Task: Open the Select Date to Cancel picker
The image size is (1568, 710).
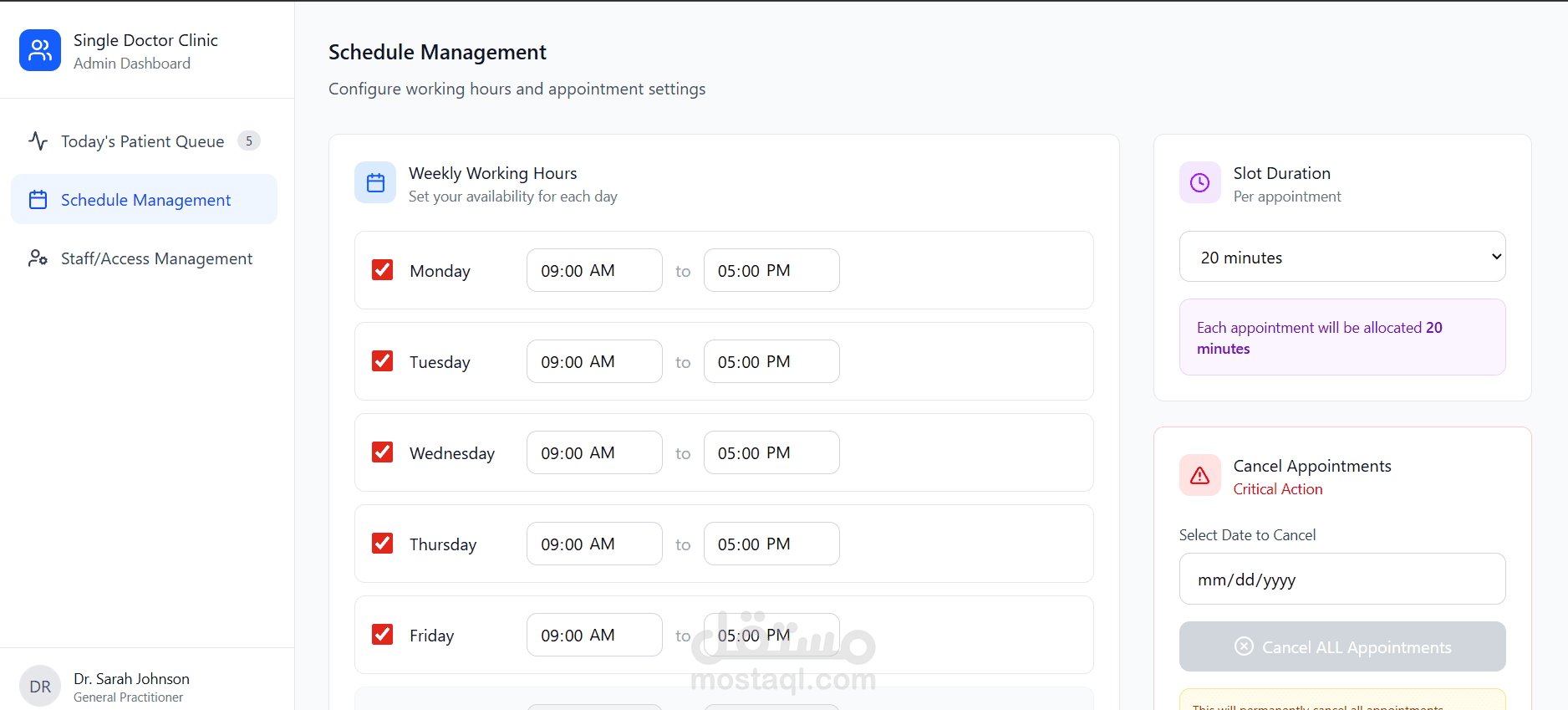Action: click(x=1341, y=579)
